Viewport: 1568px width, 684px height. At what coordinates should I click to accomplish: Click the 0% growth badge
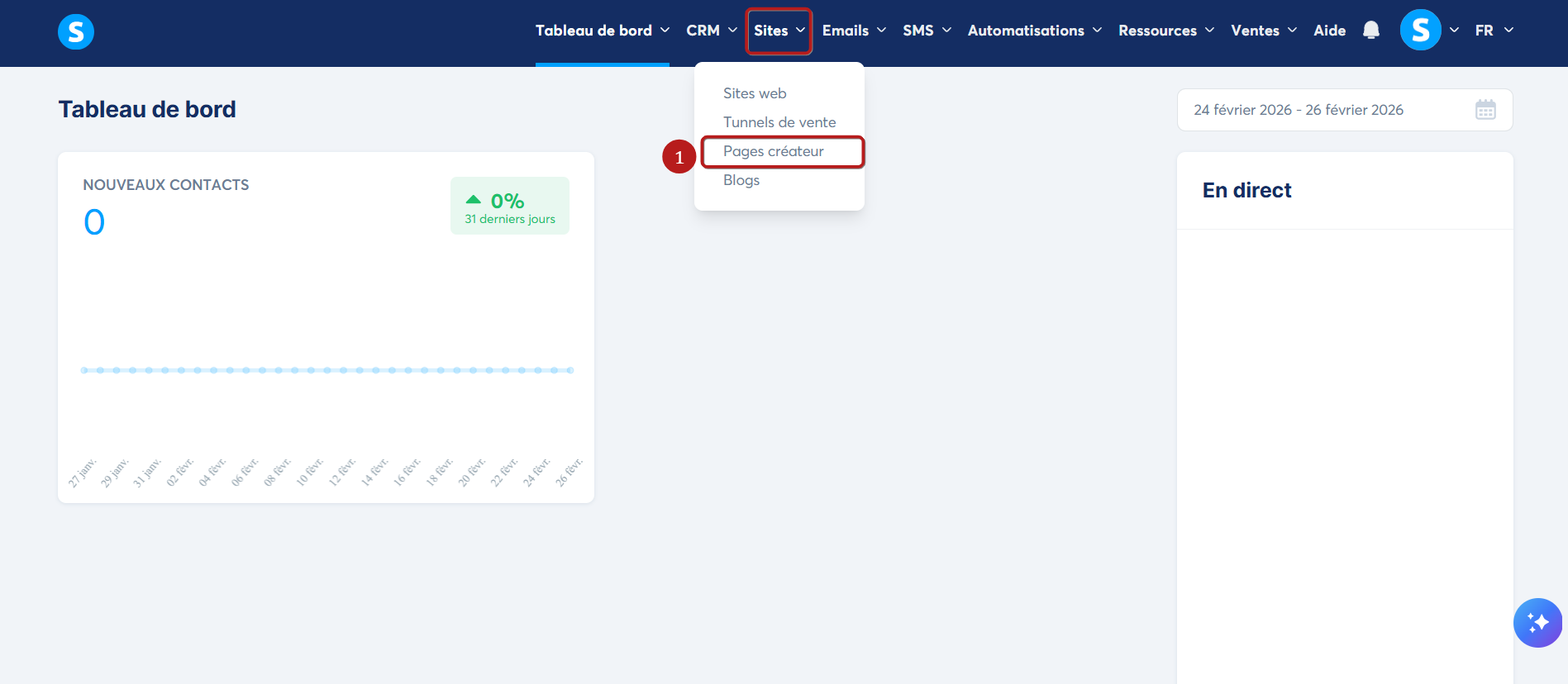(x=509, y=206)
